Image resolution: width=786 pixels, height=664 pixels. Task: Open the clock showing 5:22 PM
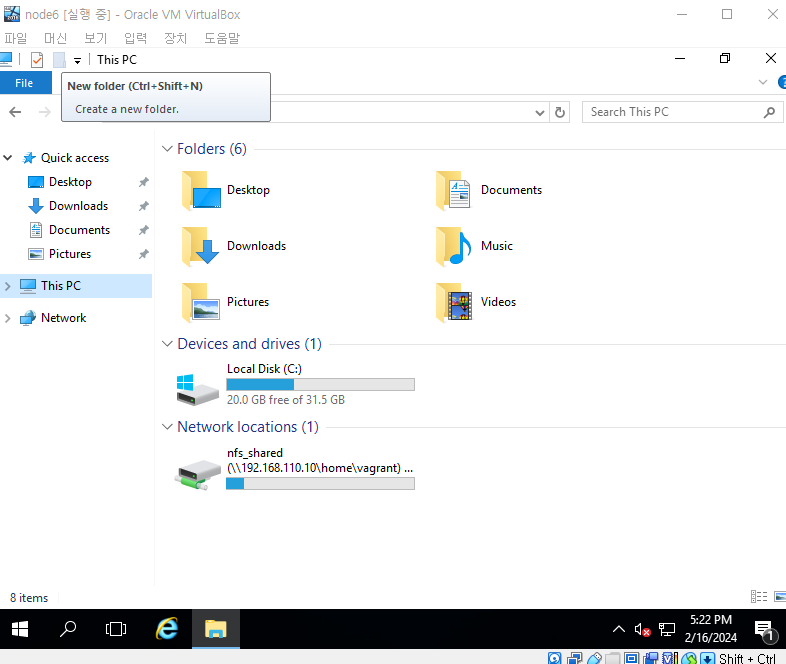711,629
